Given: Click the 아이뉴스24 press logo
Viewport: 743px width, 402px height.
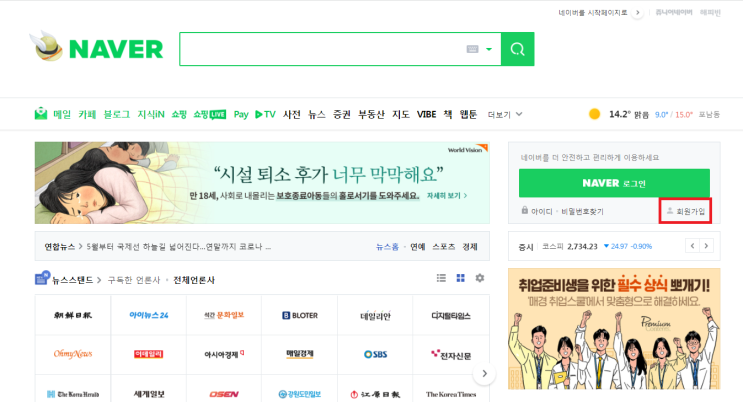Looking at the screenshot, I should [x=149, y=315].
